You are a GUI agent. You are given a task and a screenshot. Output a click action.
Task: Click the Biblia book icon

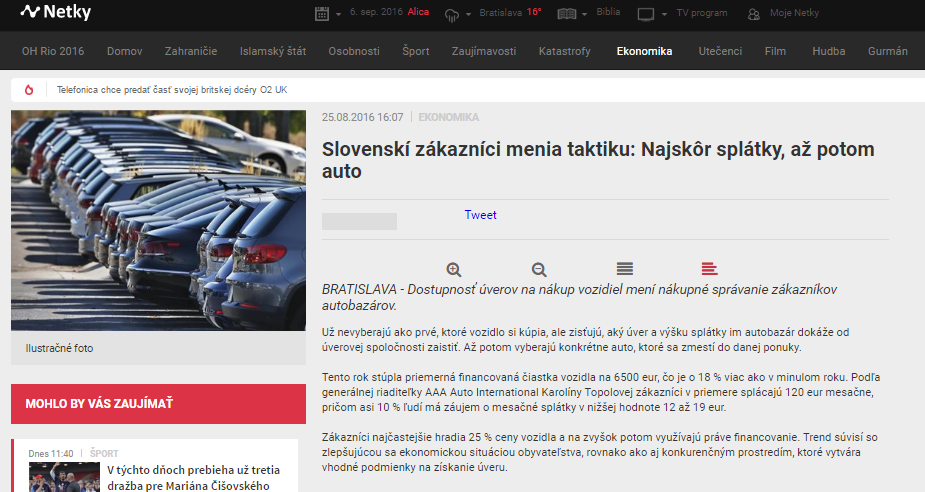[566, 14]
